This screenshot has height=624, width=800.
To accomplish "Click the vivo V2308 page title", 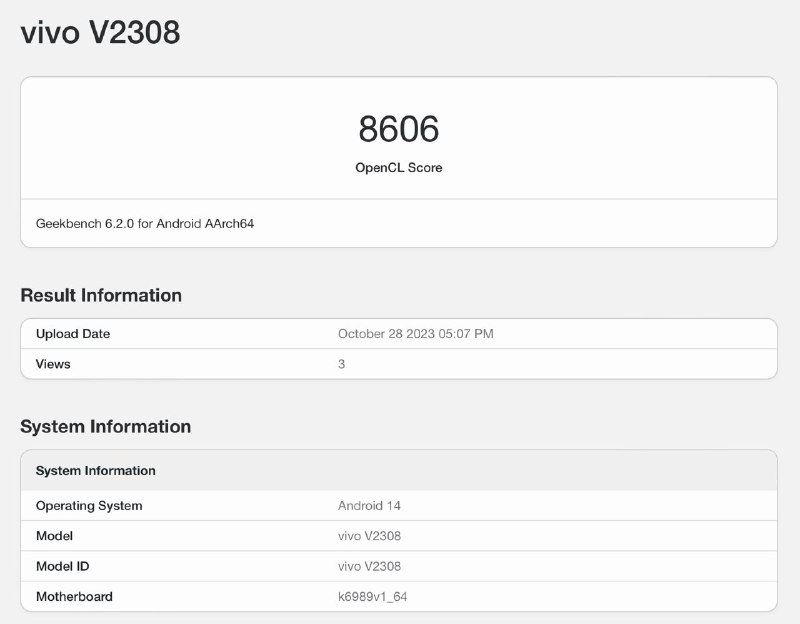I will 100,33.
